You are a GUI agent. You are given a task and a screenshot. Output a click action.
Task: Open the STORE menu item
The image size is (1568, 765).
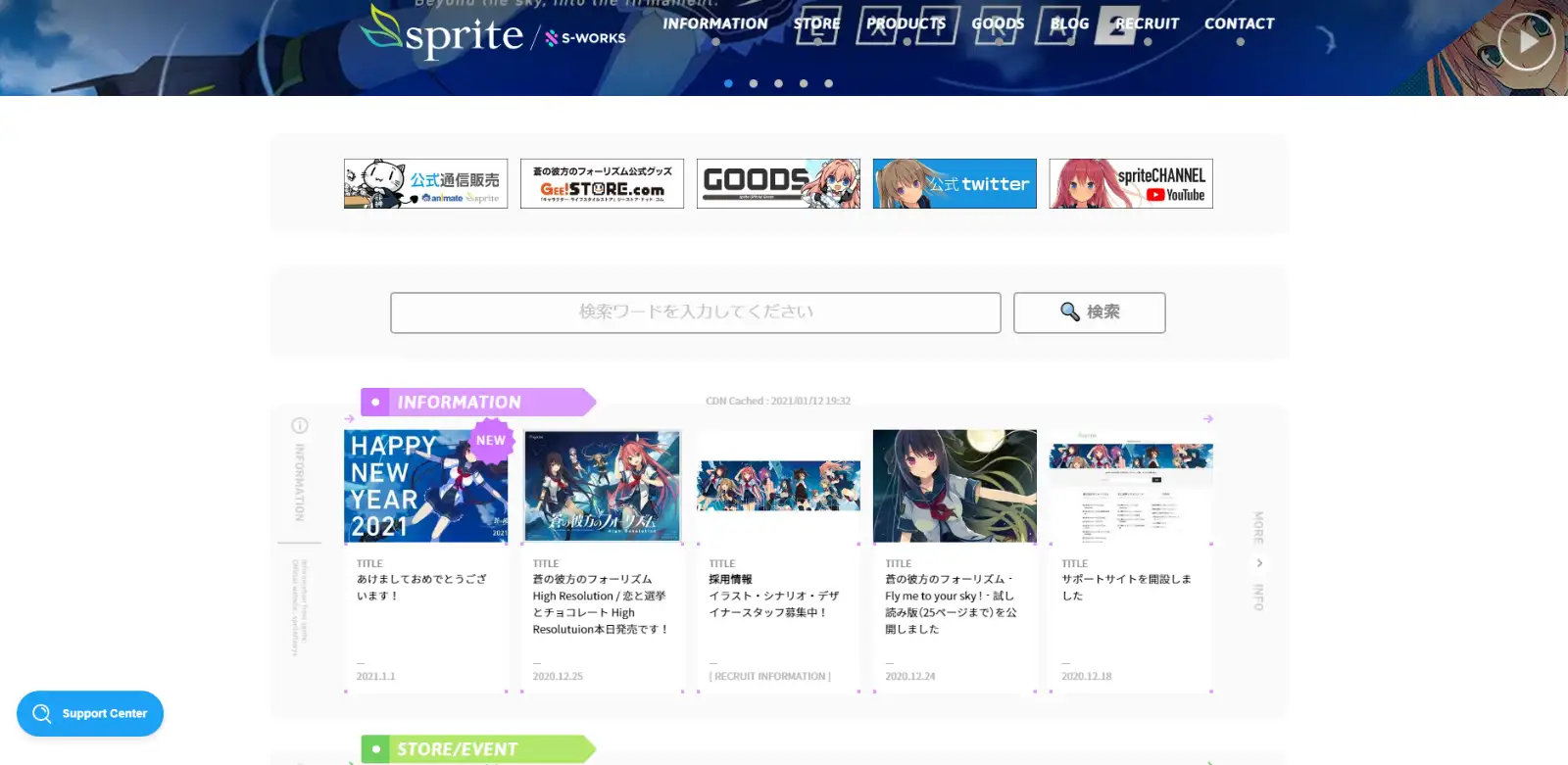pos(817,24)
